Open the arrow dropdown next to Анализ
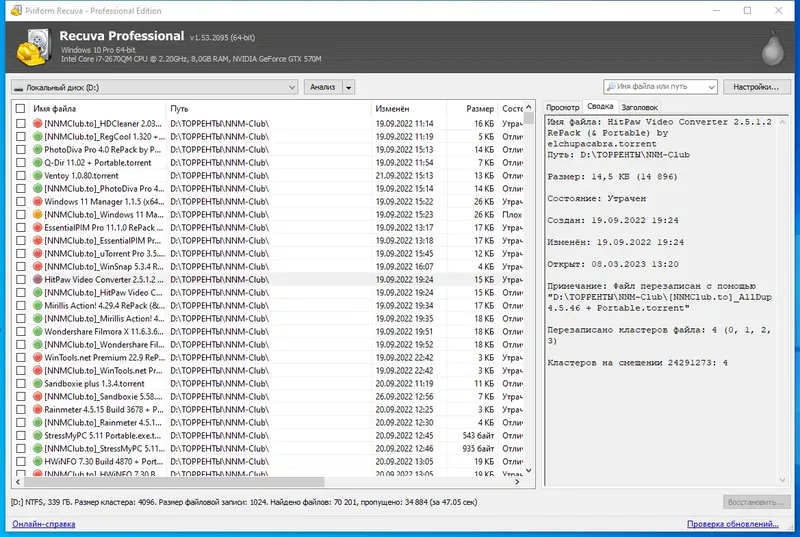The width and height of the screenshot is (800, 537). click(348, 87)
